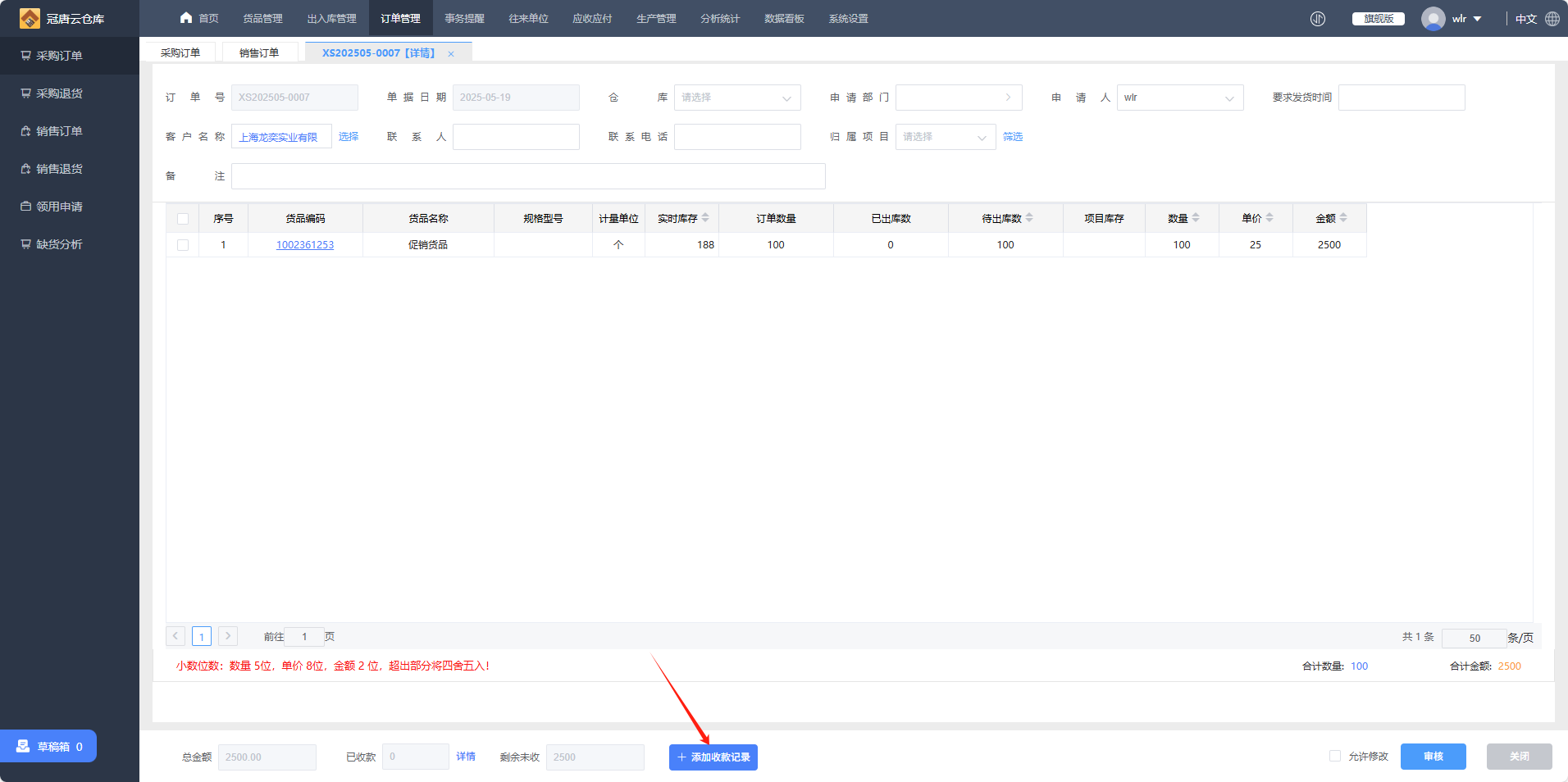Click the 旗舰版 edition badge

(1379, 19)
